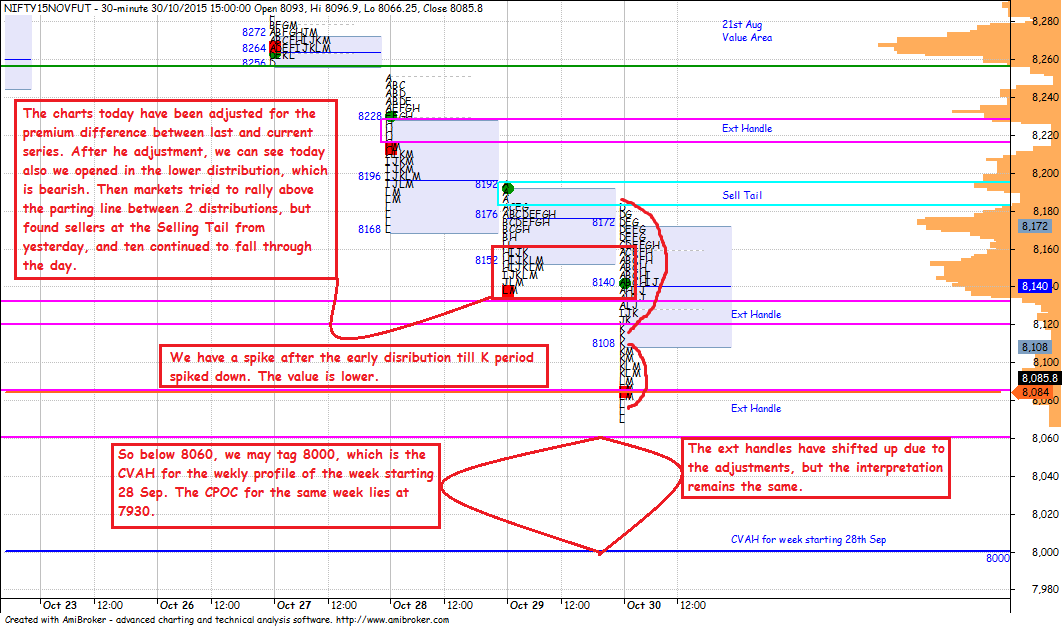This screenshot has height=626, width=1063.
Task: Click the NIFTY15NOVFUT chart title text
Action: coord(243,8)
